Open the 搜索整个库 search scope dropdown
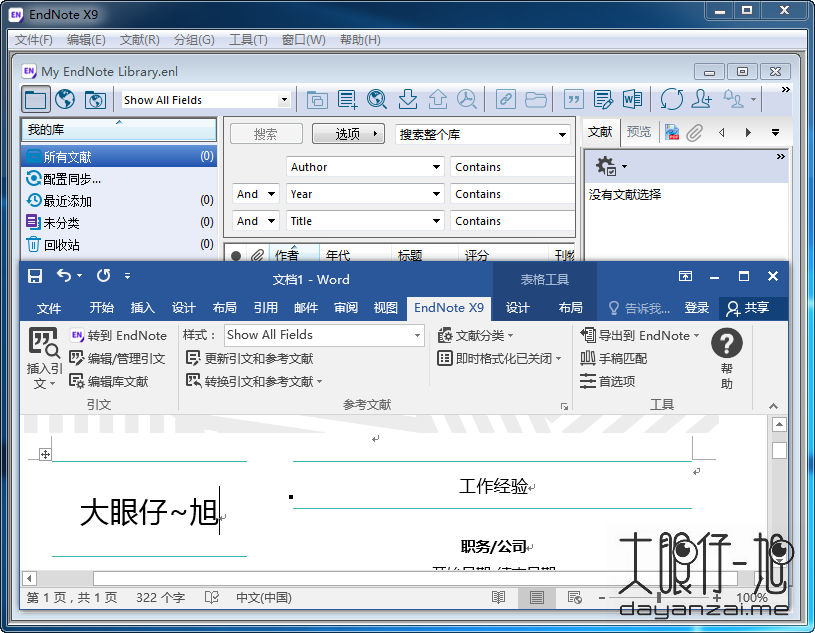The image size is (815, 633). pyautogui.click(x=562, y=135)
